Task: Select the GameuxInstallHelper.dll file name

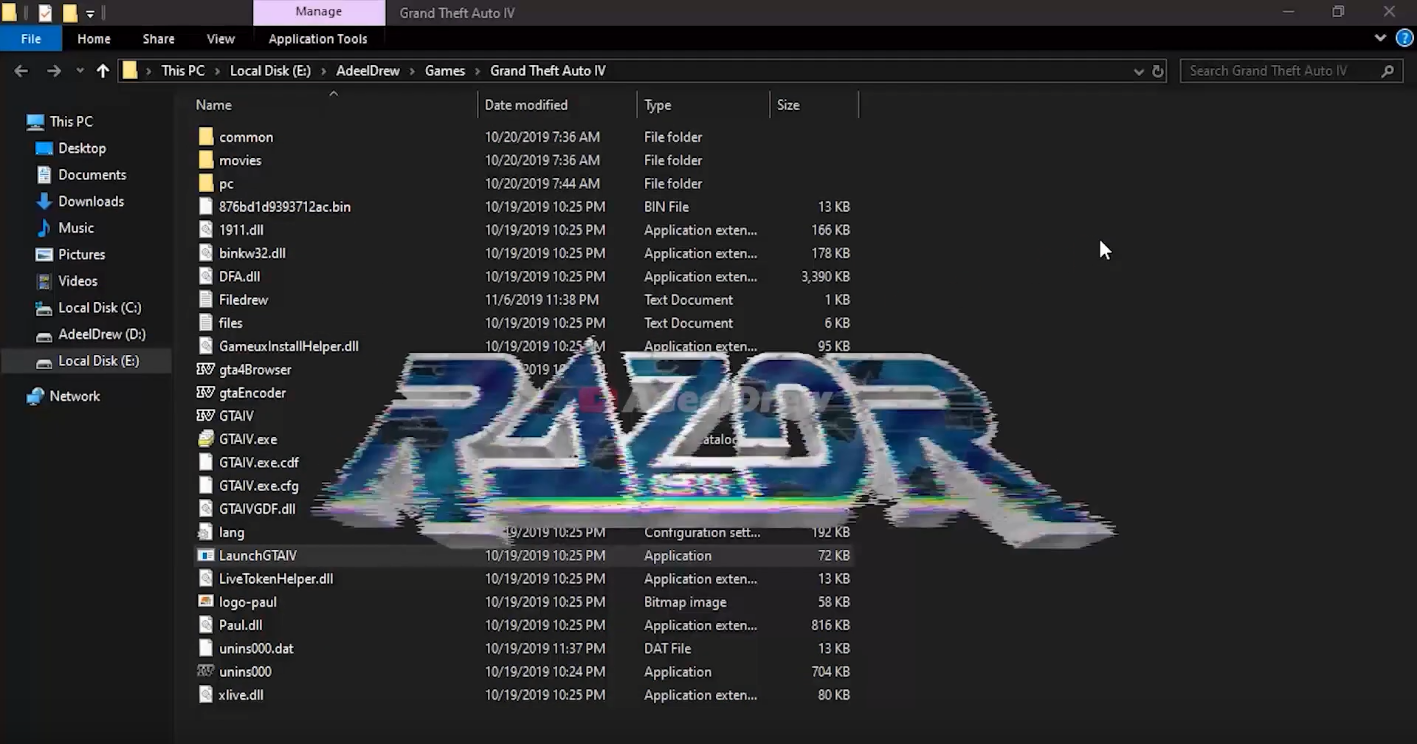Action: [x=289, y=347]
